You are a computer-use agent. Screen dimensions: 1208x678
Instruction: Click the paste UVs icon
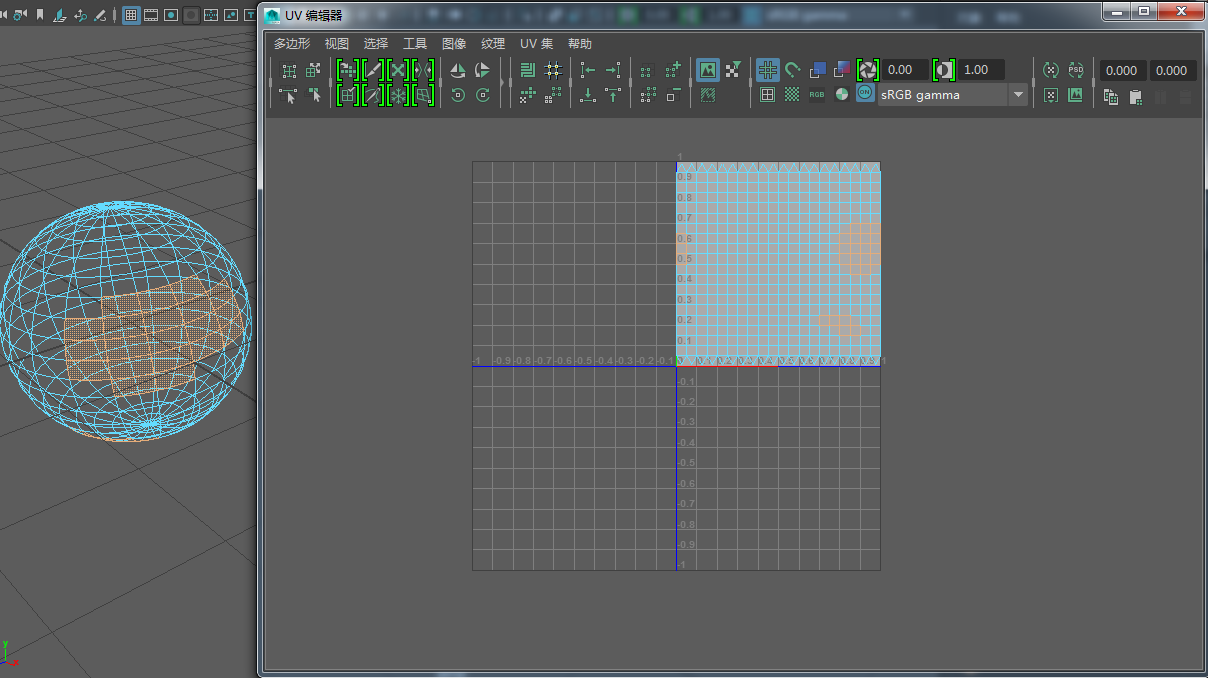click(1135, 97)
